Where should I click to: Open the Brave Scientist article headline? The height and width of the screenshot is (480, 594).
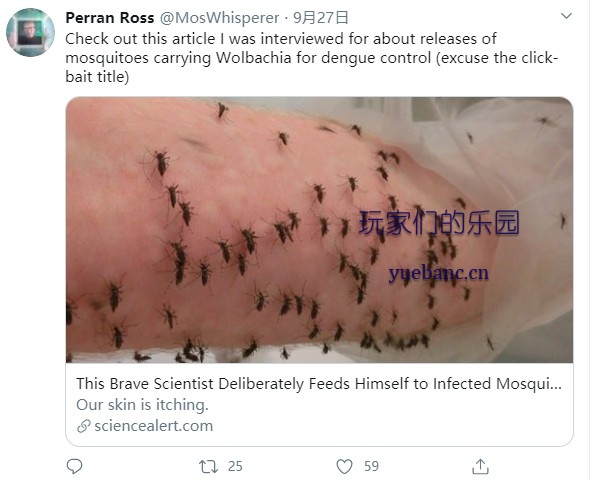(319, 384)
